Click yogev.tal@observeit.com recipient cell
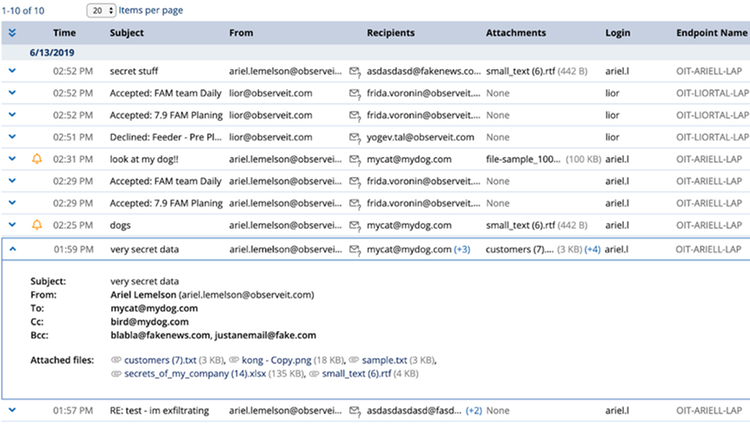The image size is (750, 424). click(x=420, y=137)
